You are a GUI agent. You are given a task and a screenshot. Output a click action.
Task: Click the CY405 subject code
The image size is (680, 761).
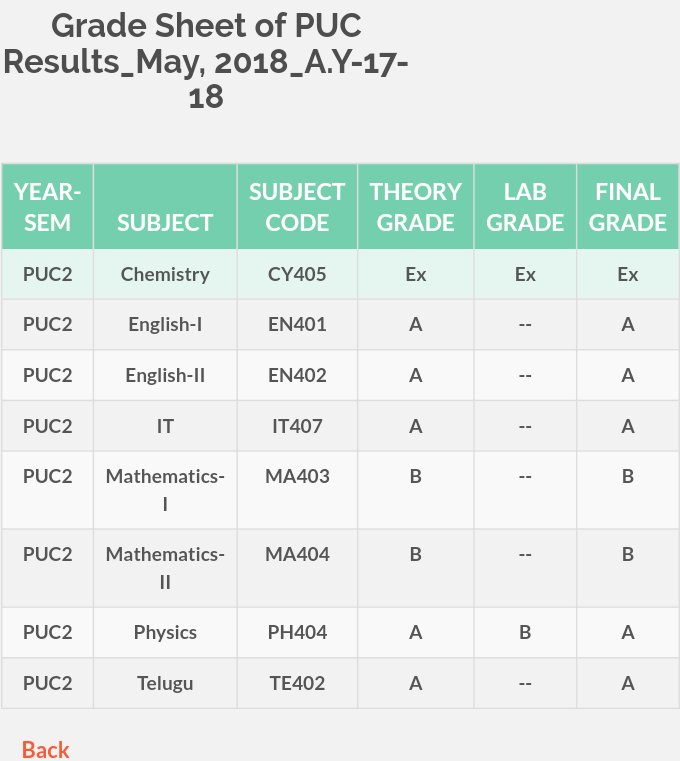coord(297,275)
